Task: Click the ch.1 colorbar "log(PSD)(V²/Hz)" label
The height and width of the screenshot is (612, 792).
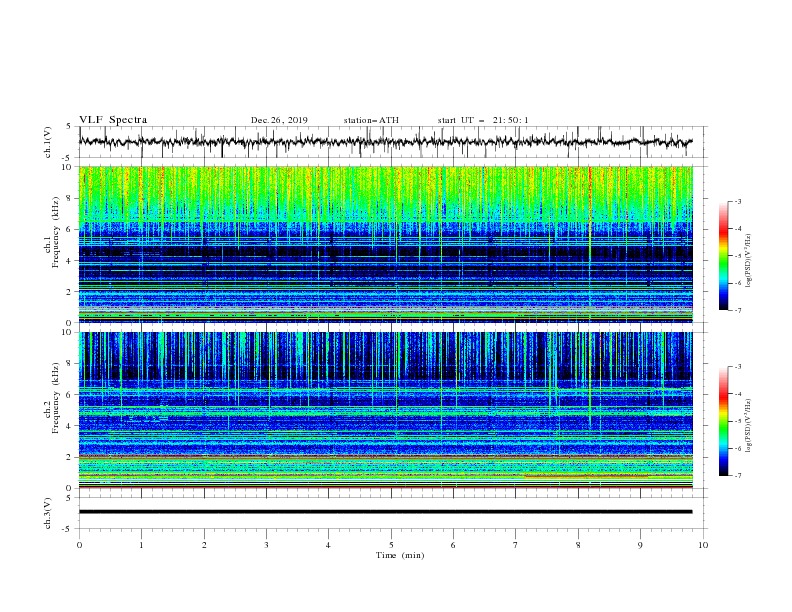Action: 749,261
